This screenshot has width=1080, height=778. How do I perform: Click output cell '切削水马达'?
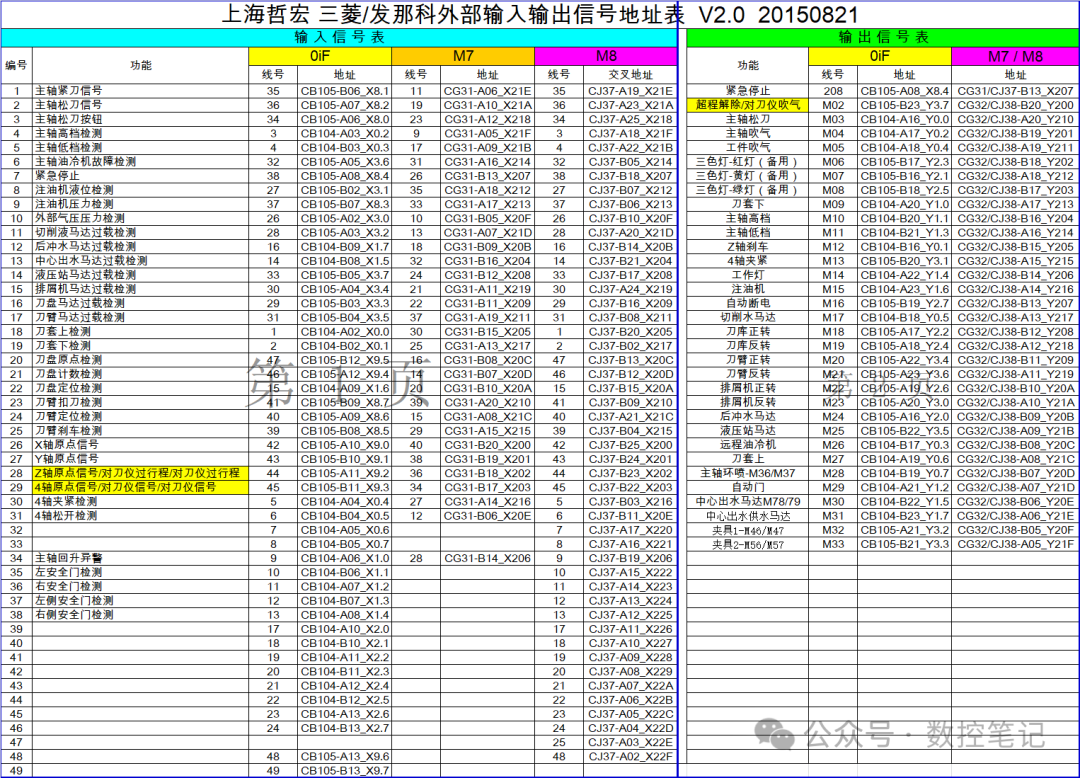pyautogui.click(x=748, y=317)
